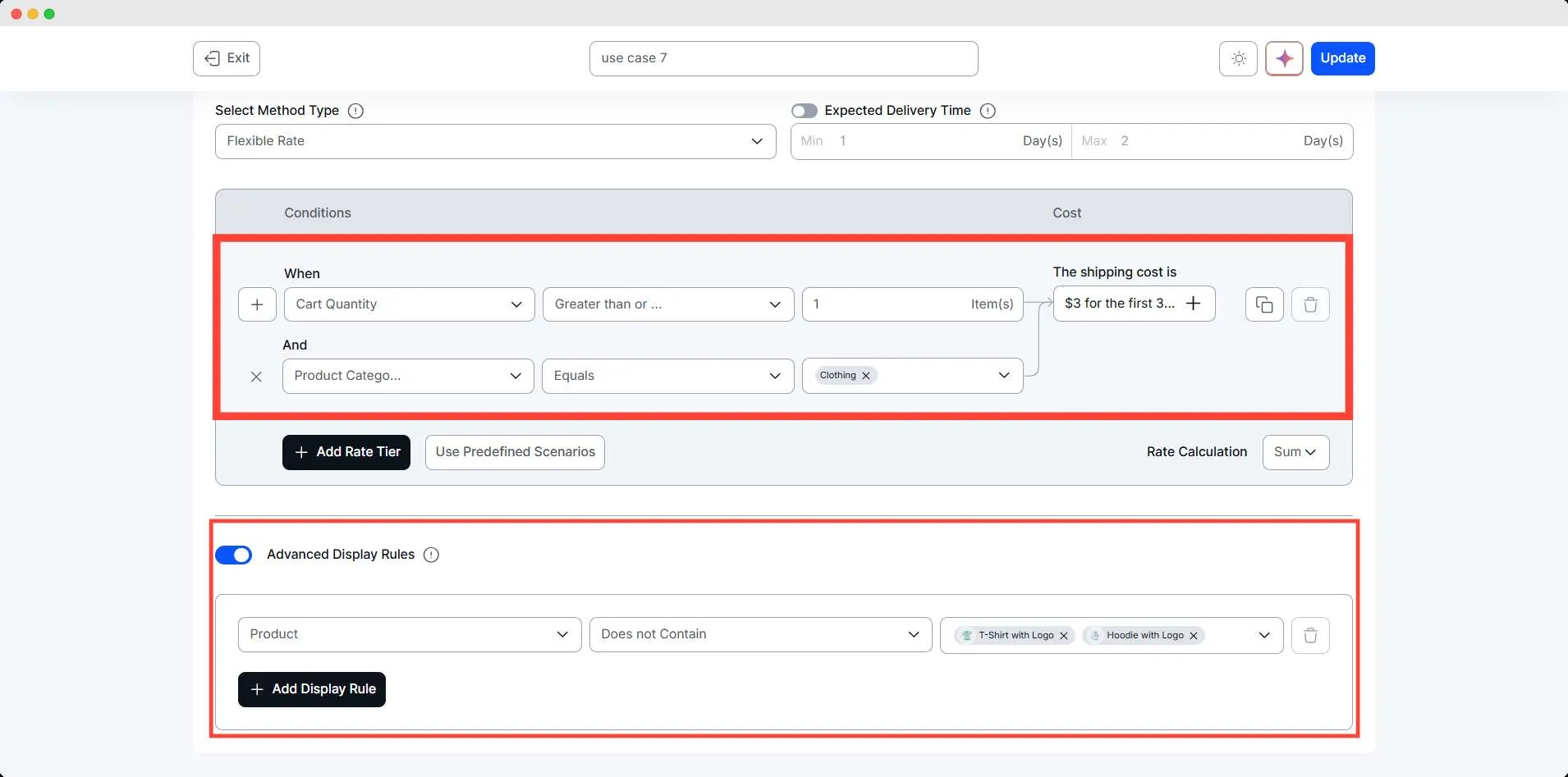The width and height of the screenshot is (1568, 777).
Task: Duplicate the rate tier using copy icon
Action: tap(1263, 304)
